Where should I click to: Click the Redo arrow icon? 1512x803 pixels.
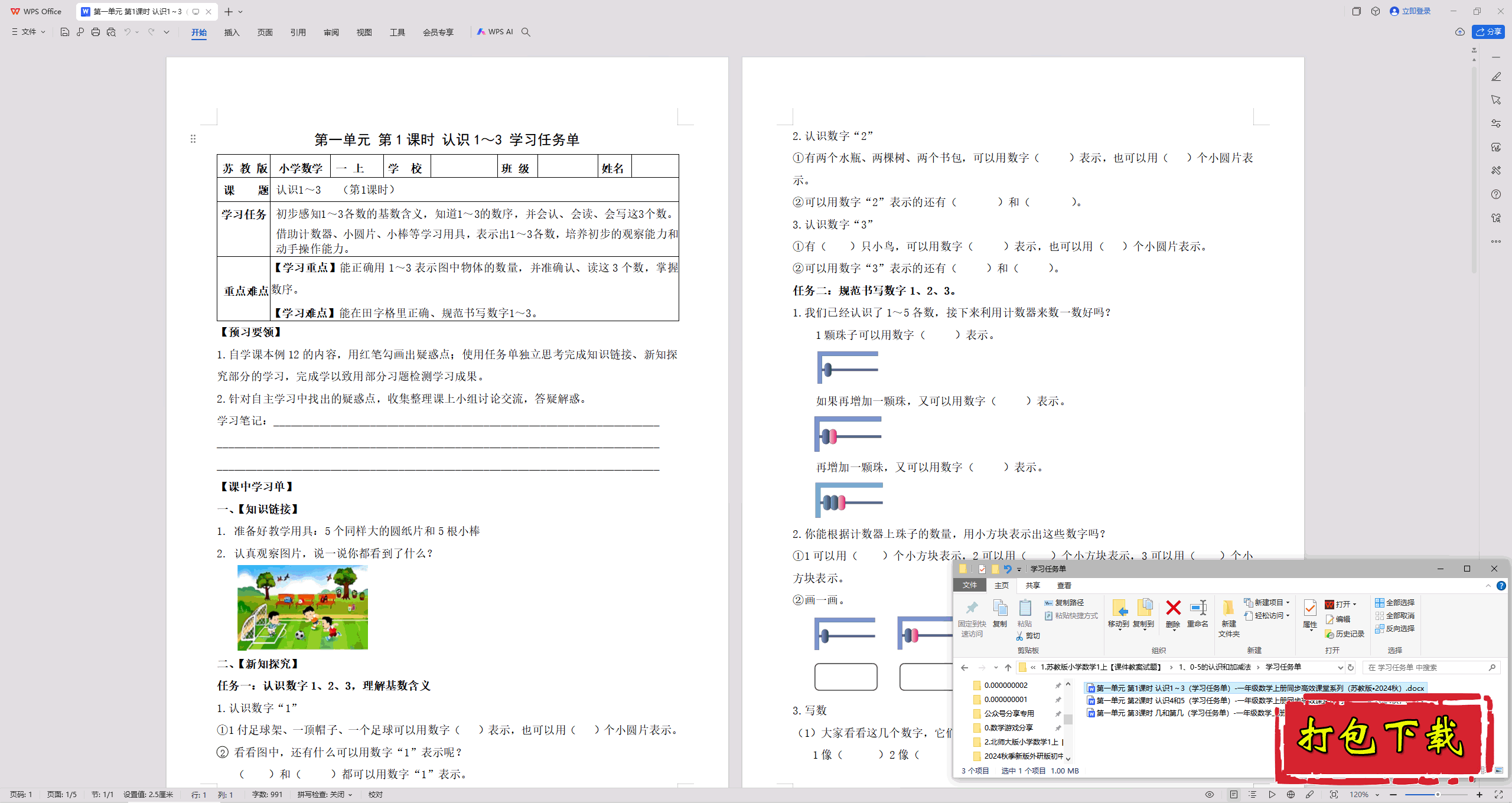coord(151,32)
